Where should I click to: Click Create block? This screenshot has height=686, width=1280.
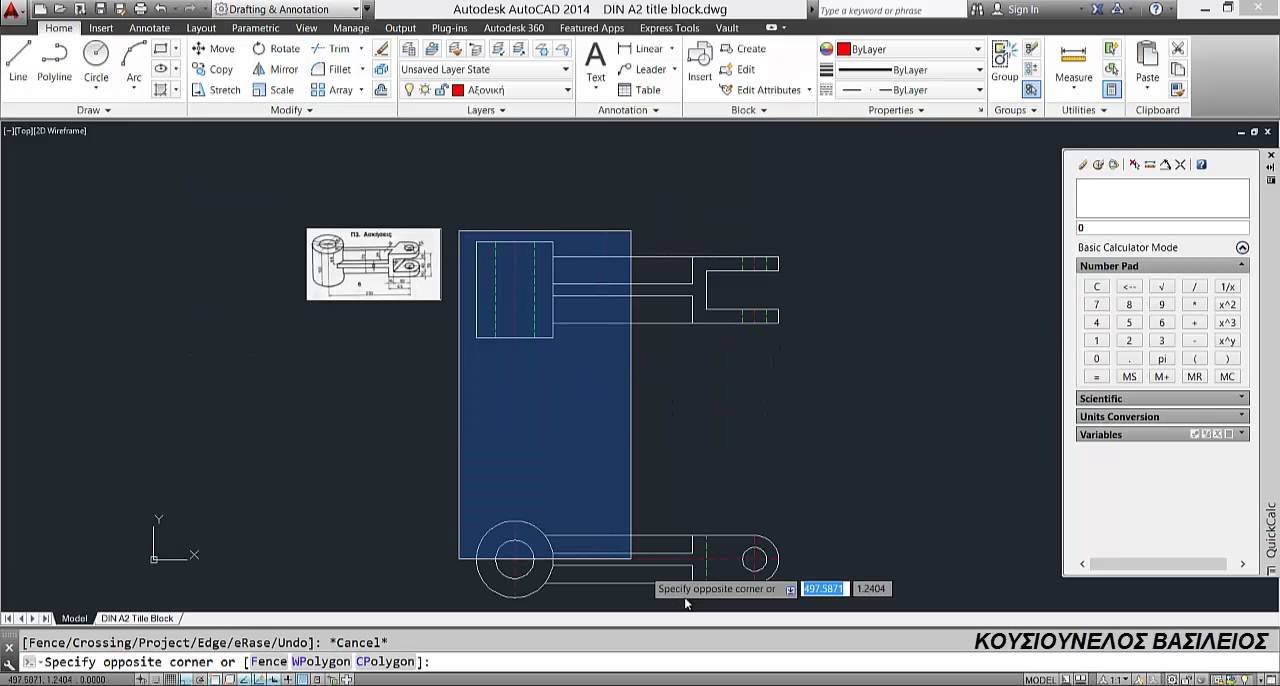click(x=742, y=48)
